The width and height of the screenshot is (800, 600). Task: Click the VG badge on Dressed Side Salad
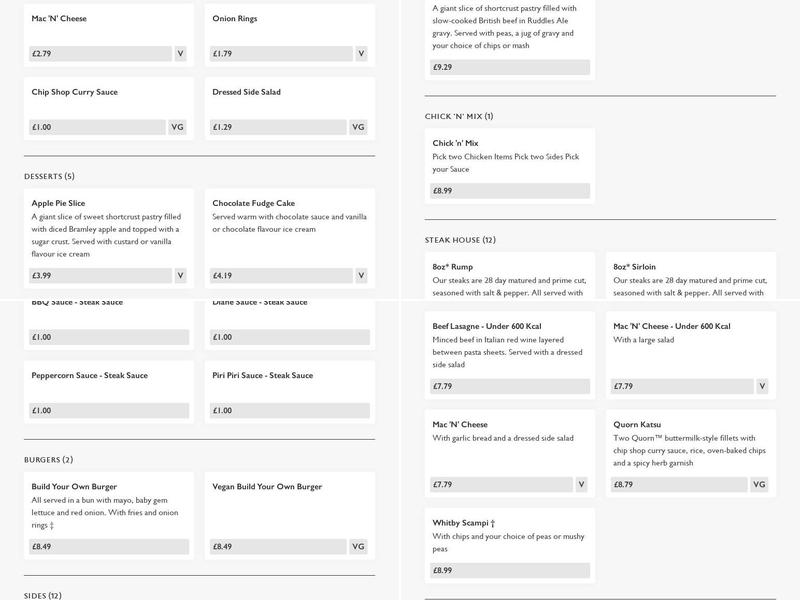(x=359, y=128)
